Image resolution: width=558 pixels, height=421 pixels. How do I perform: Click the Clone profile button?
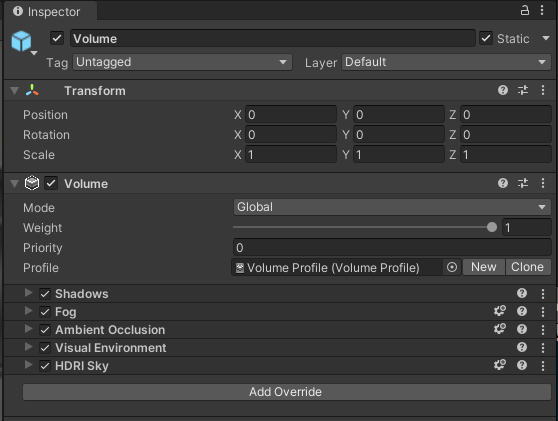coord(527,267)
